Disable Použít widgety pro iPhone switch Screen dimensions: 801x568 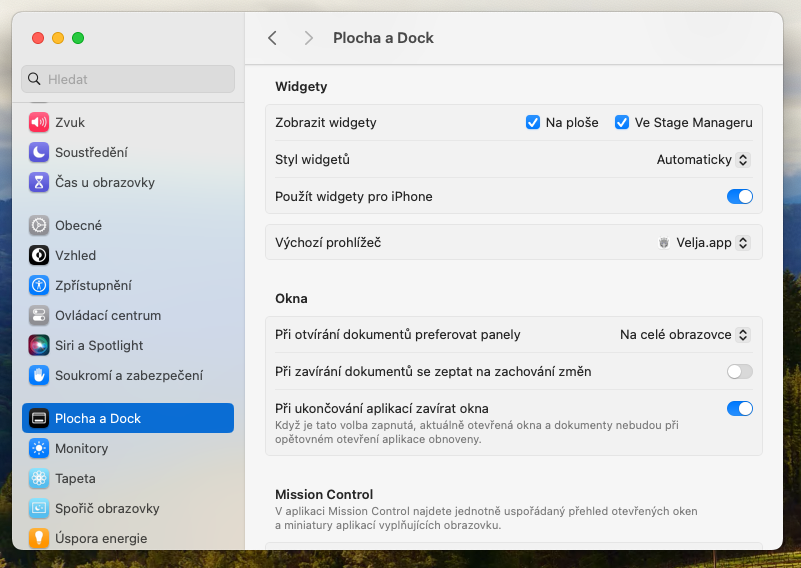coord(739,196)
